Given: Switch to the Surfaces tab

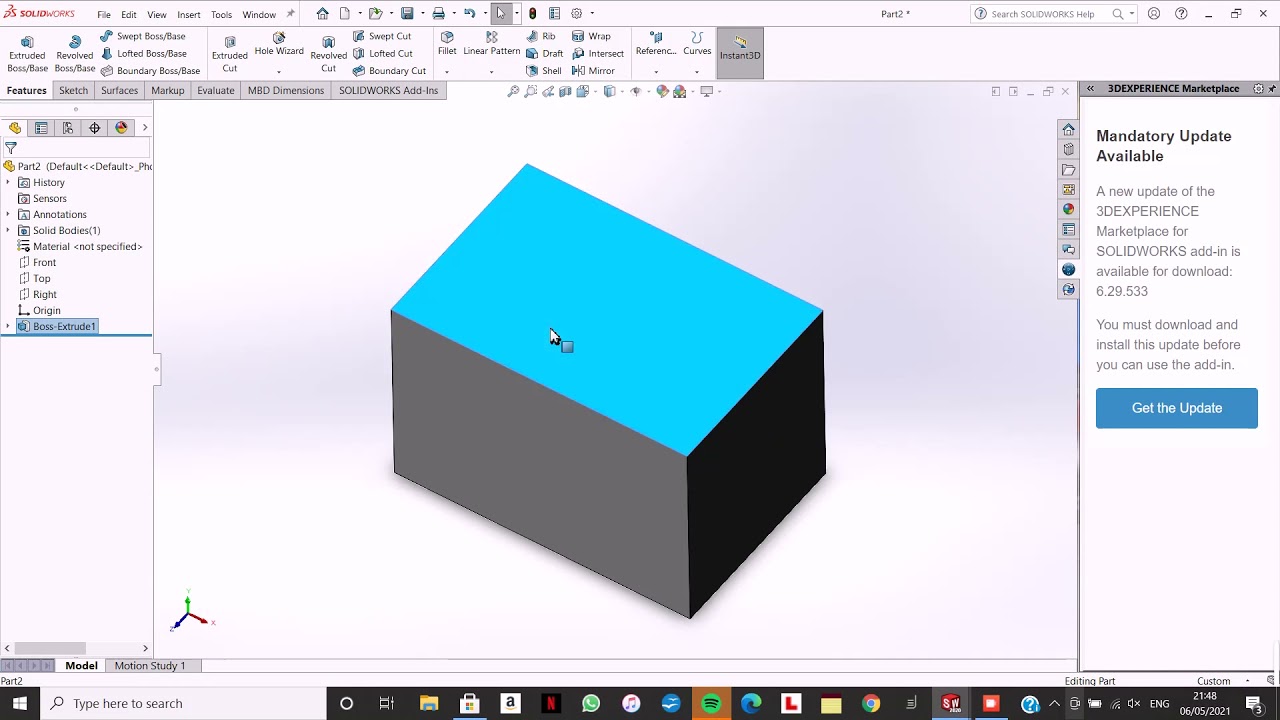Looking at the screenshot, I should coord(119,90).
